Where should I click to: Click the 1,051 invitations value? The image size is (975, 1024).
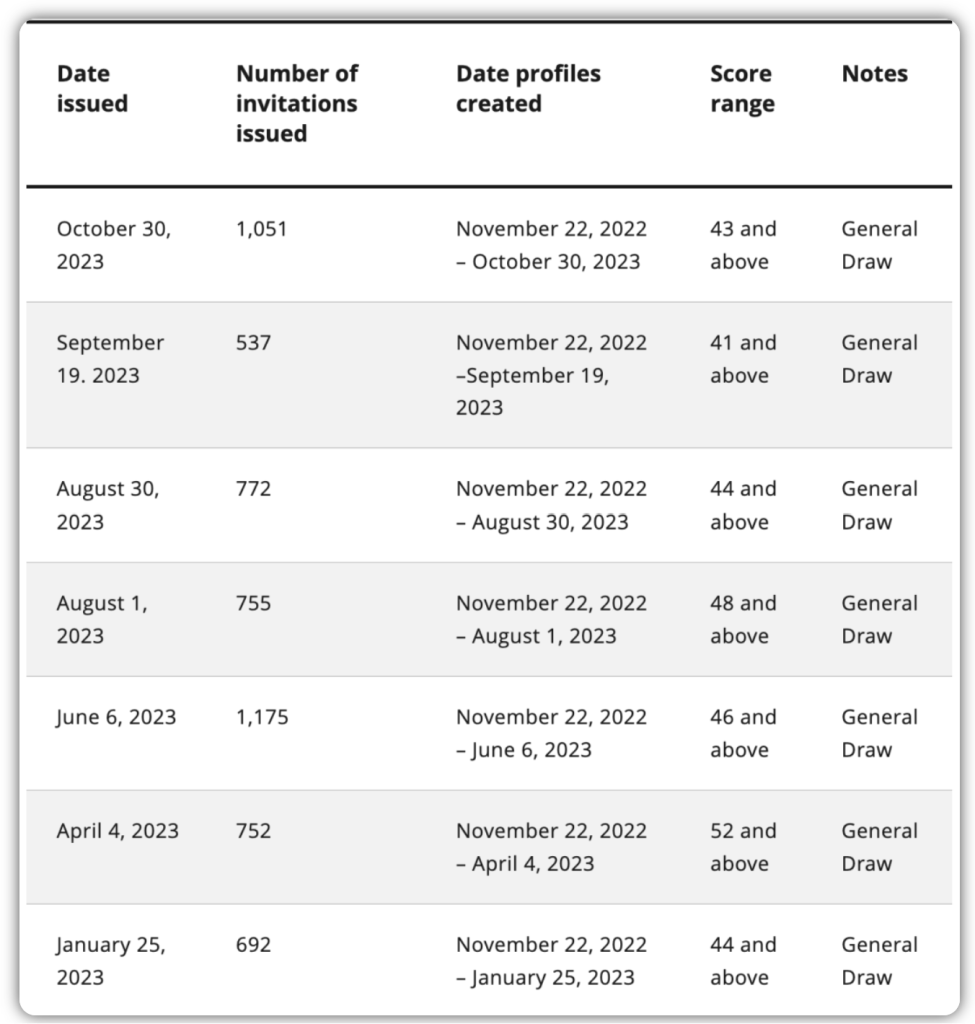[261, 229]
